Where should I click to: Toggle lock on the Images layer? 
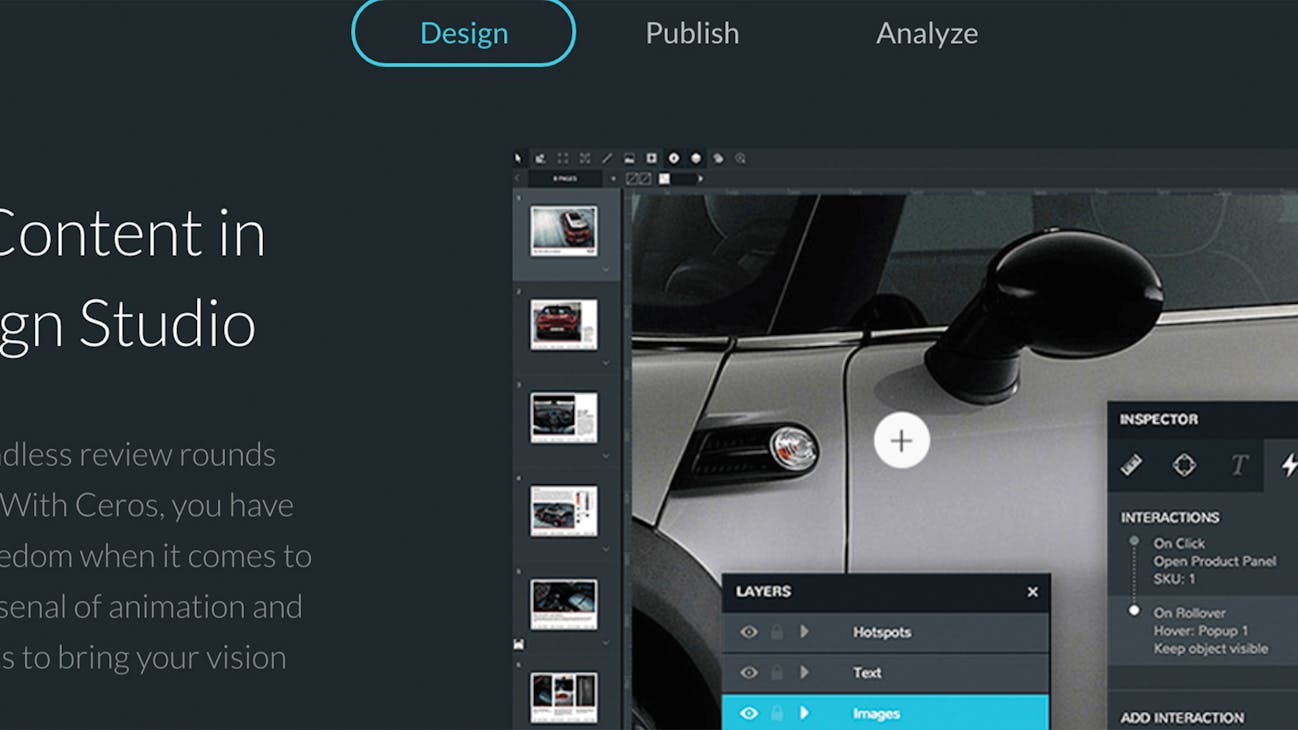point(776,714)
